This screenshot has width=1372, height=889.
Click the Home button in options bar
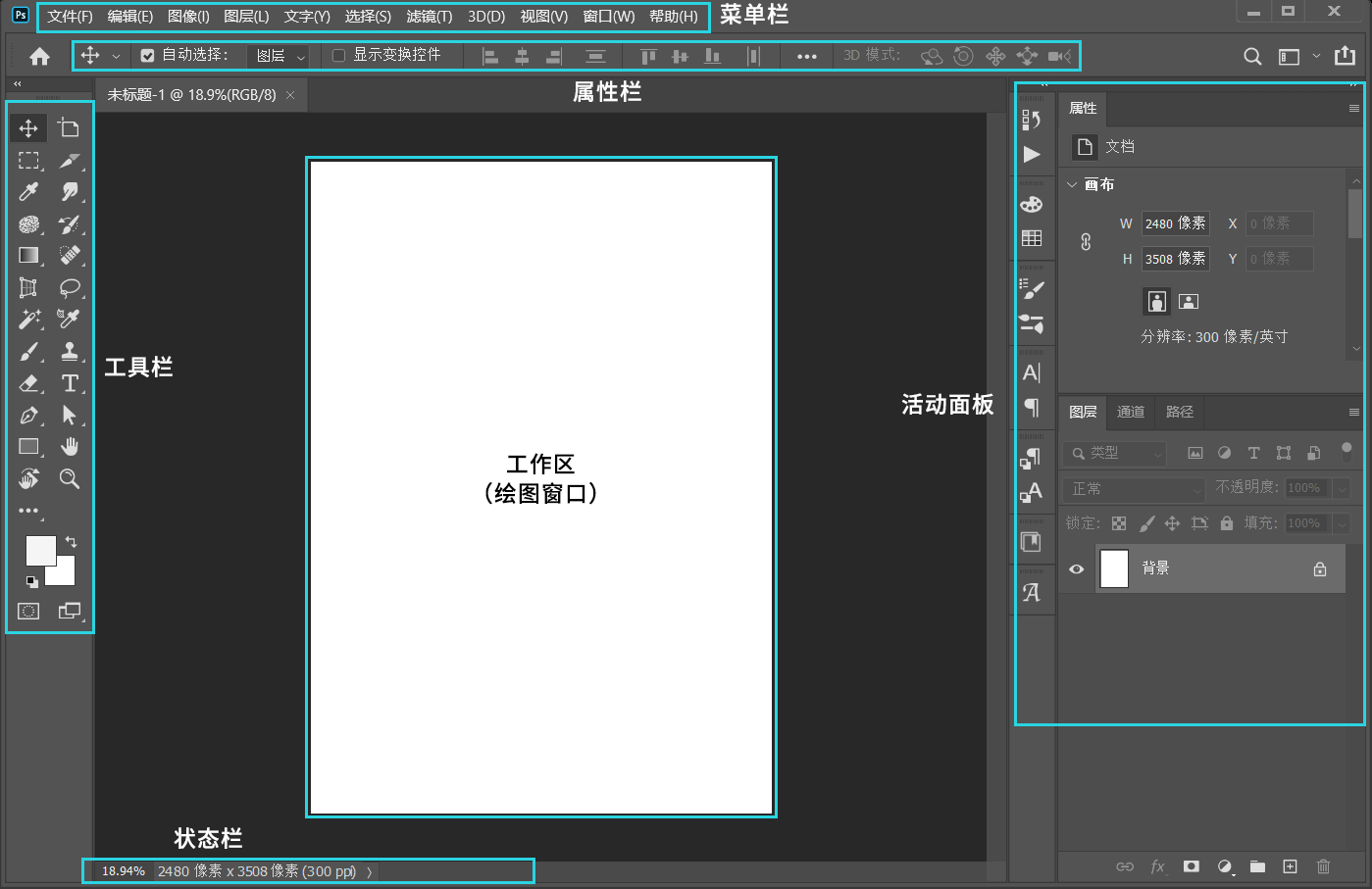coord(39,56)
